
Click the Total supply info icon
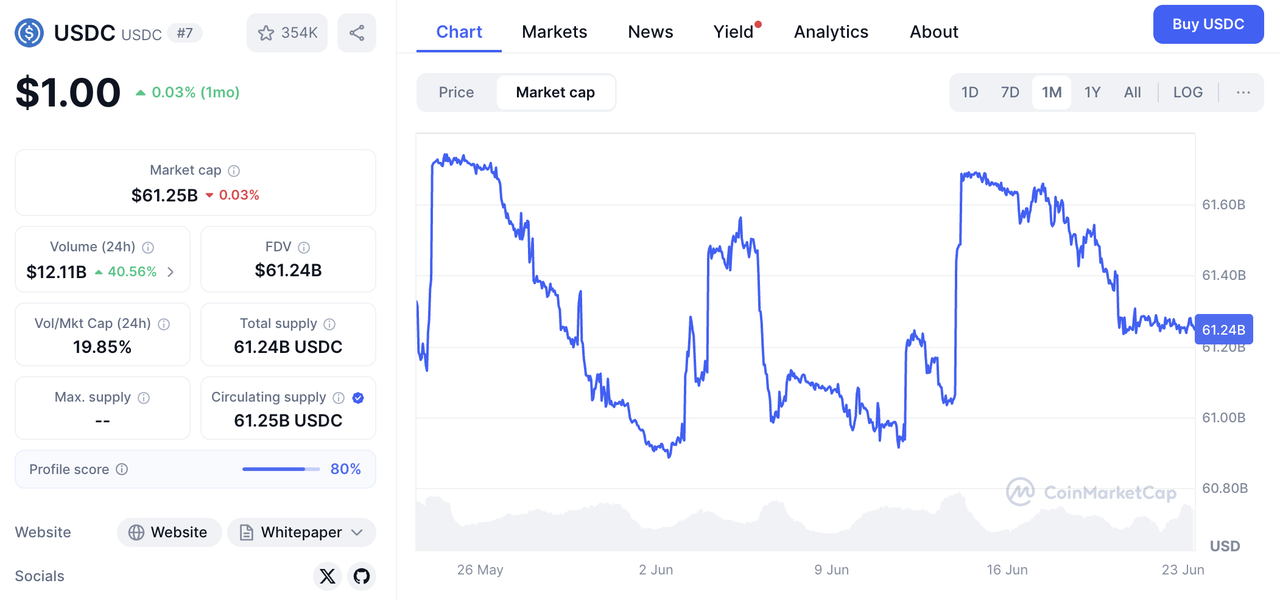329,324
